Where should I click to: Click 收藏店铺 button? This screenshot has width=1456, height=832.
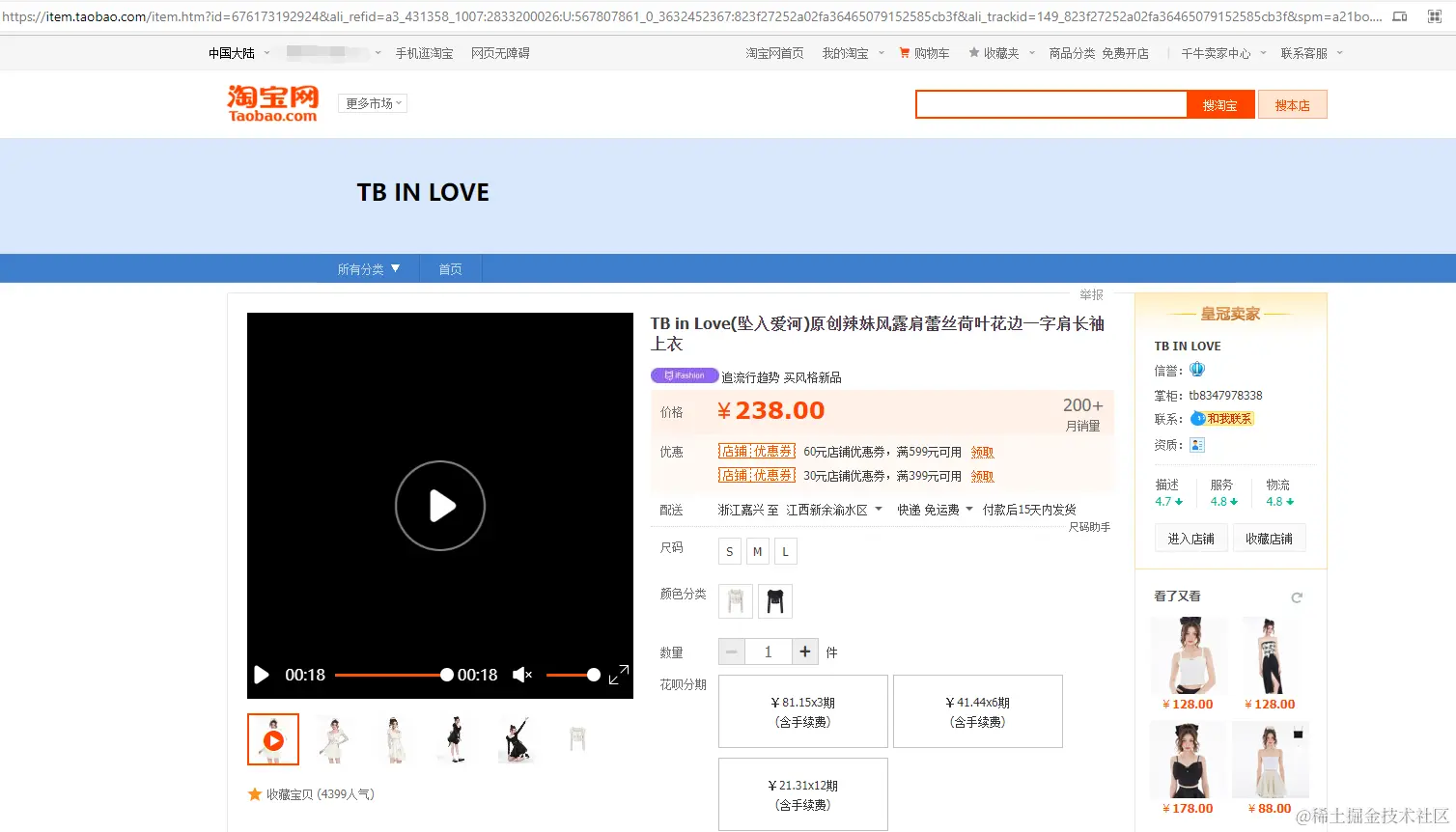(x=1269, y=539)
